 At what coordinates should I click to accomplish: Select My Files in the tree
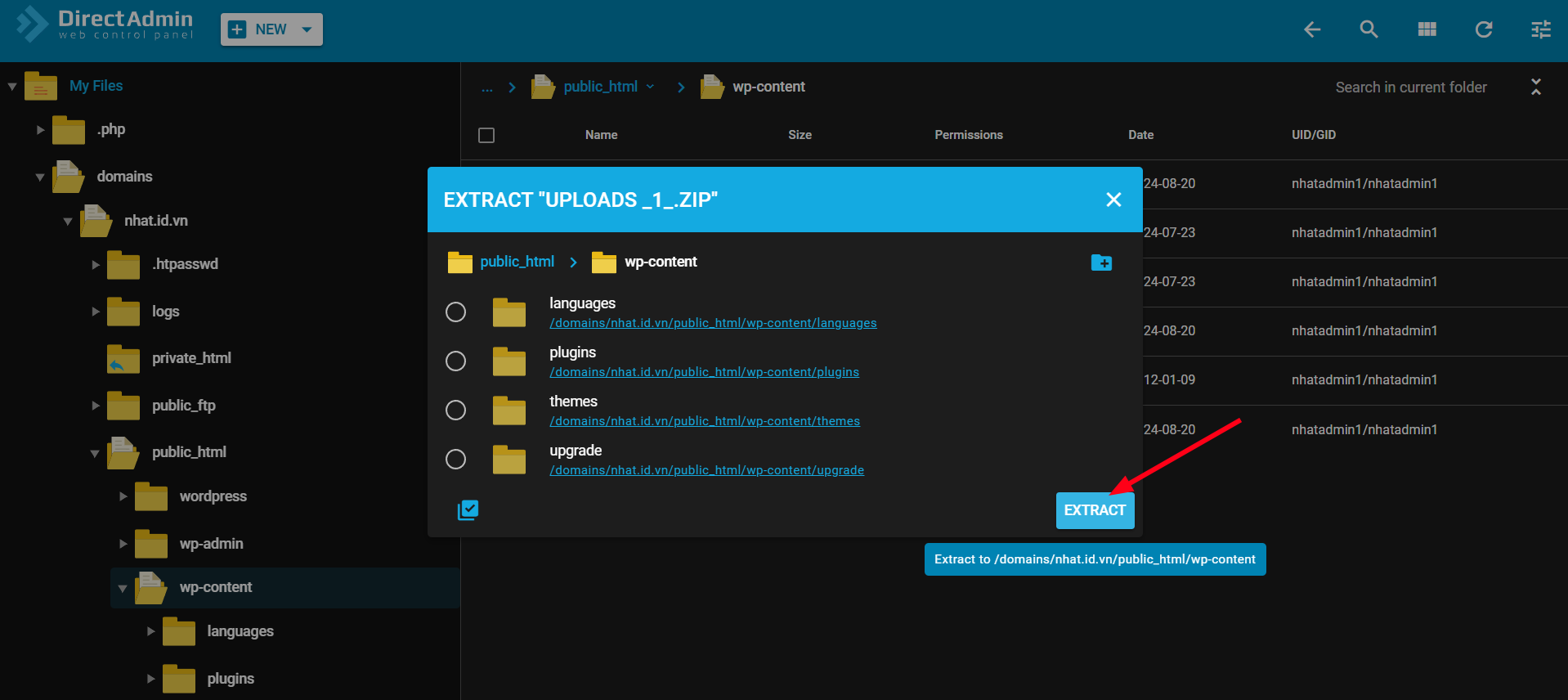pyautogui.click(x=96, y=86)
